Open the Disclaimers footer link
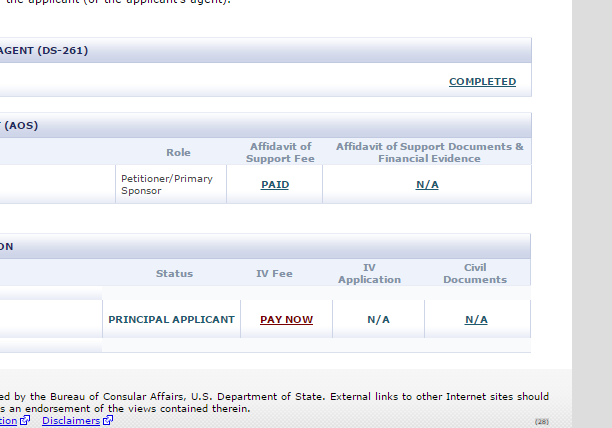 tap(71, 421)
